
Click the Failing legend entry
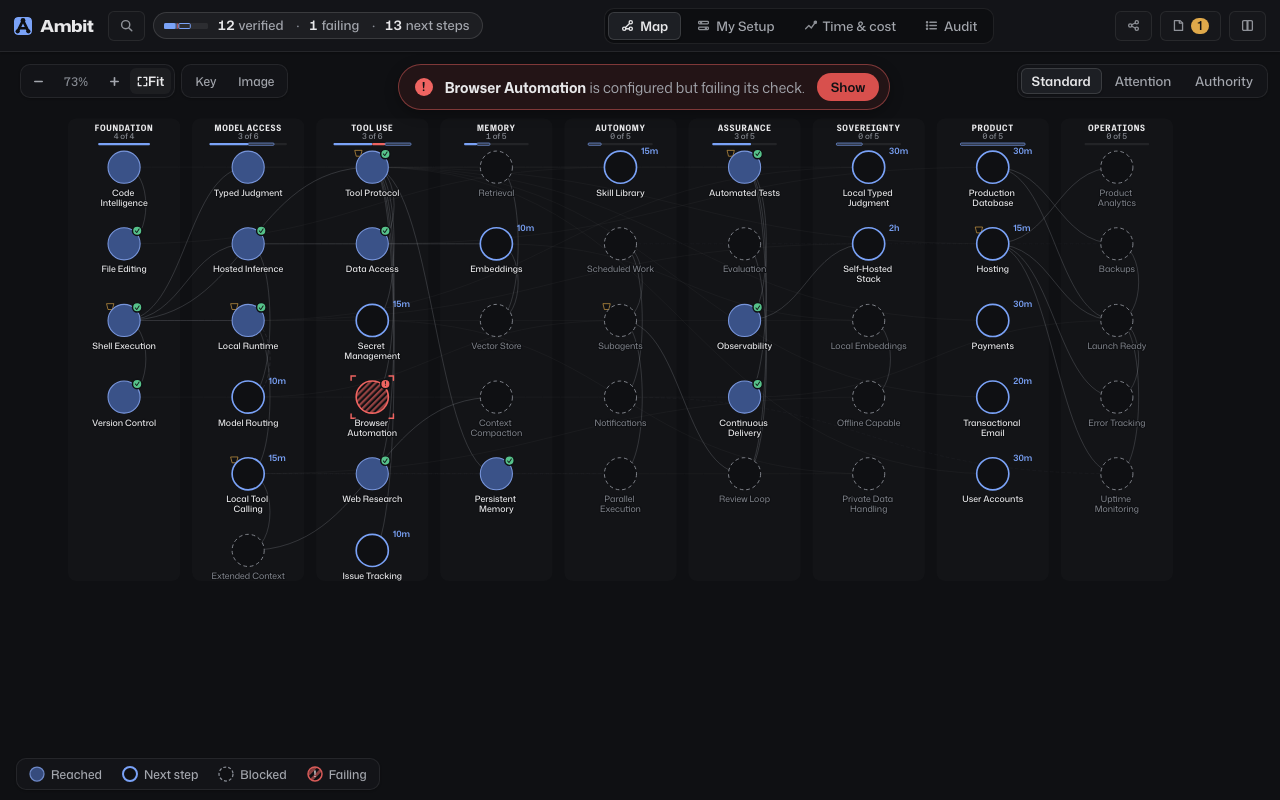[337, 774]
